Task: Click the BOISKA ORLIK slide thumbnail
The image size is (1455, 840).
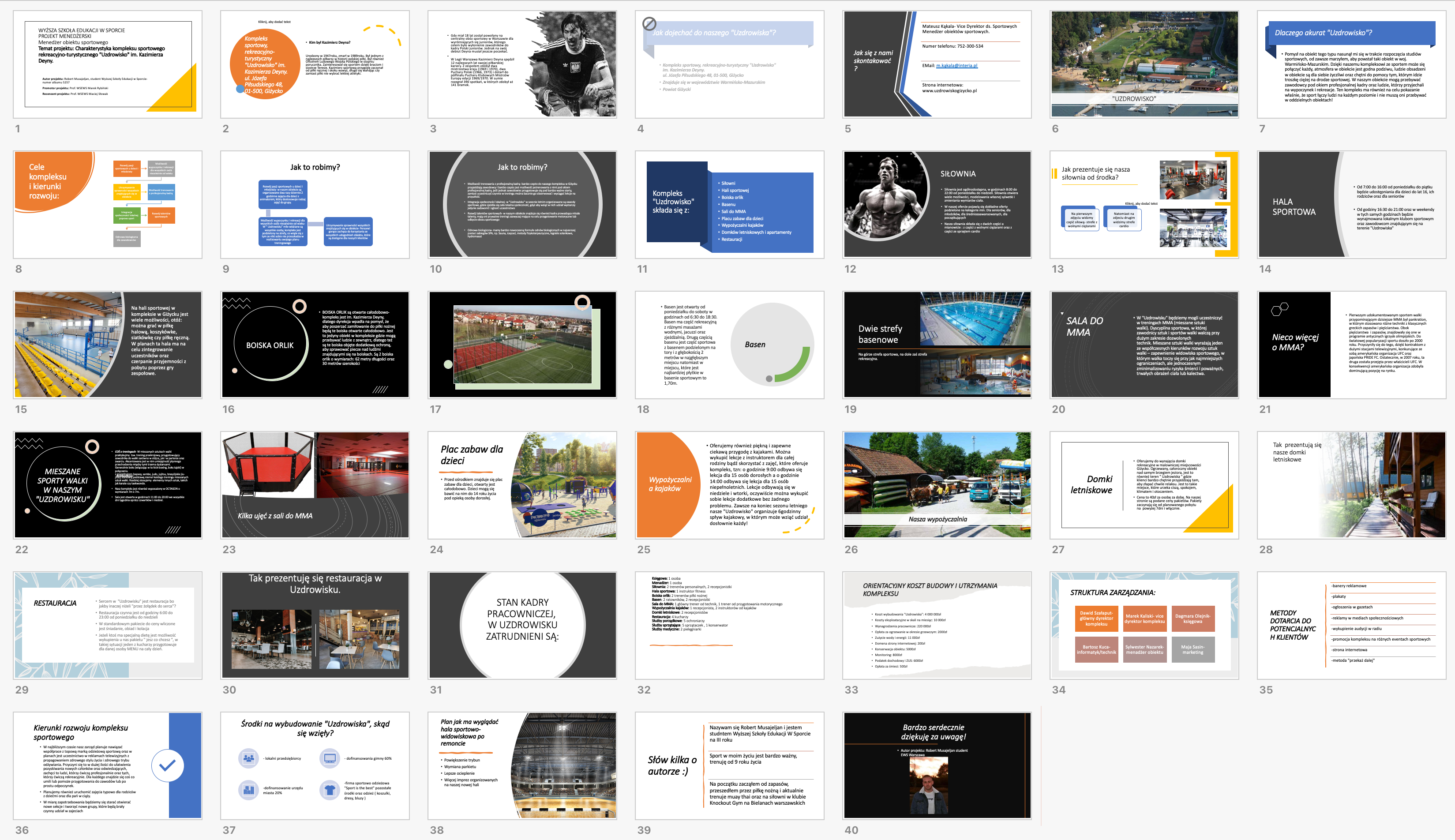Action: [315, 345]
